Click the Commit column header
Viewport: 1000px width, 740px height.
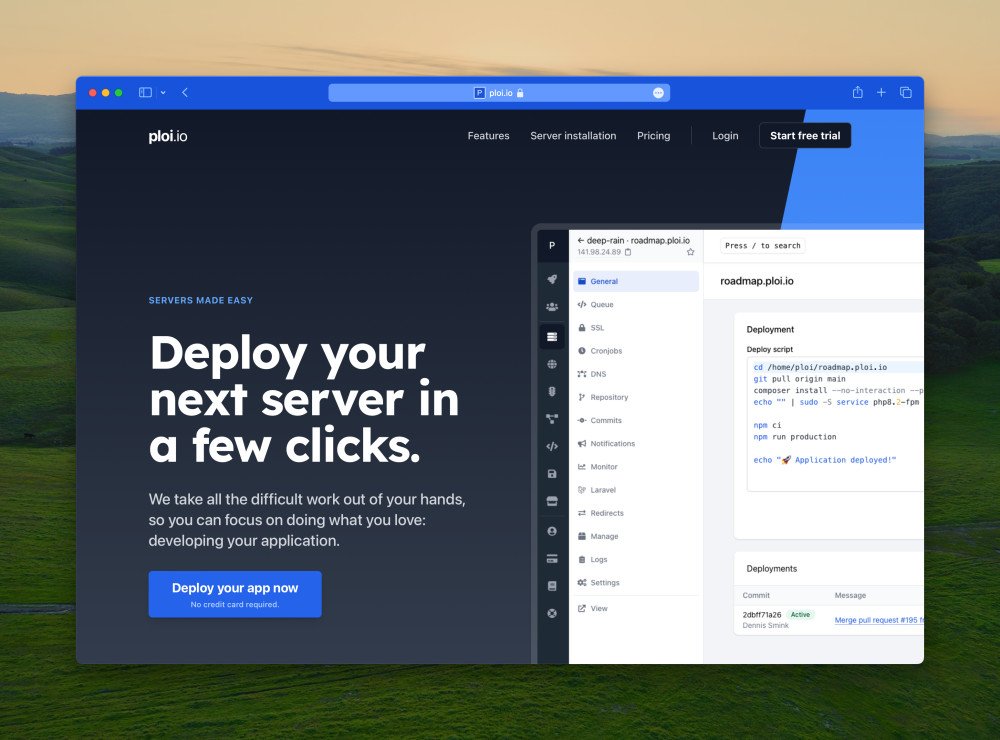(x=756, y=595)
